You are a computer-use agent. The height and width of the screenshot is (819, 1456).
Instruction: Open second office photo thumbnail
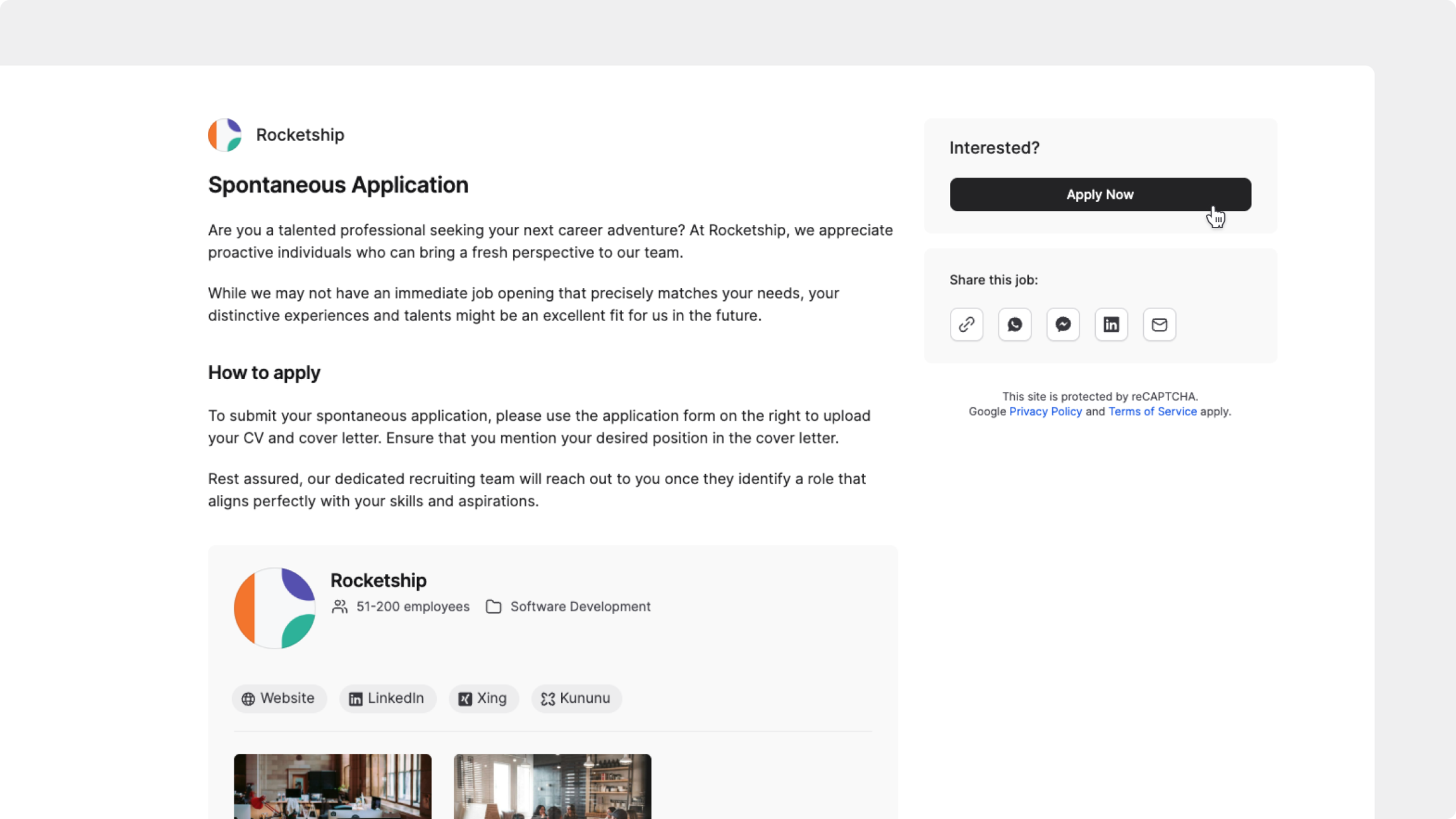[552, 786]
